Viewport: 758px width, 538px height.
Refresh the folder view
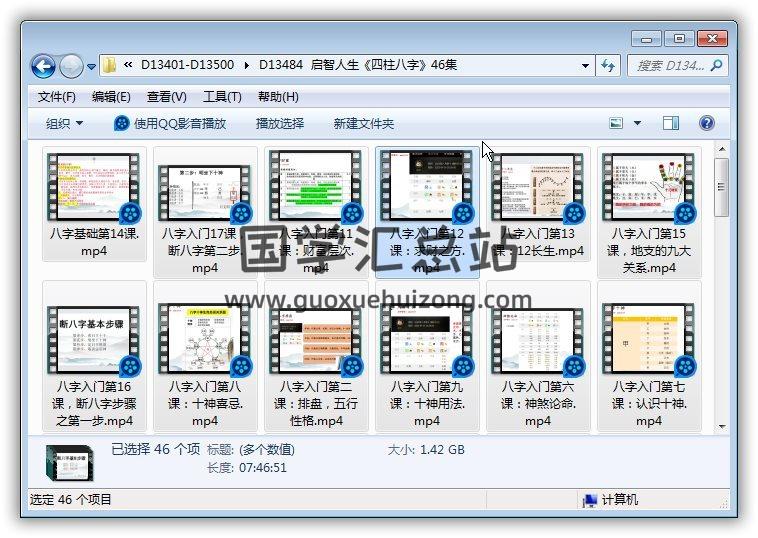pyautogui.click(x=608, y=65)
